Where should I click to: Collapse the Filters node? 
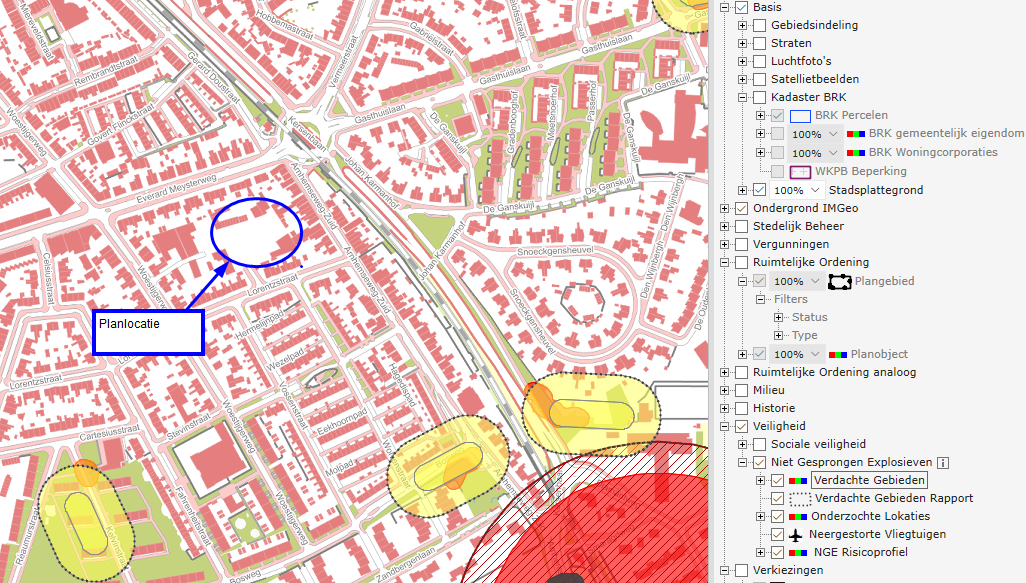click(x=760, y=300)
